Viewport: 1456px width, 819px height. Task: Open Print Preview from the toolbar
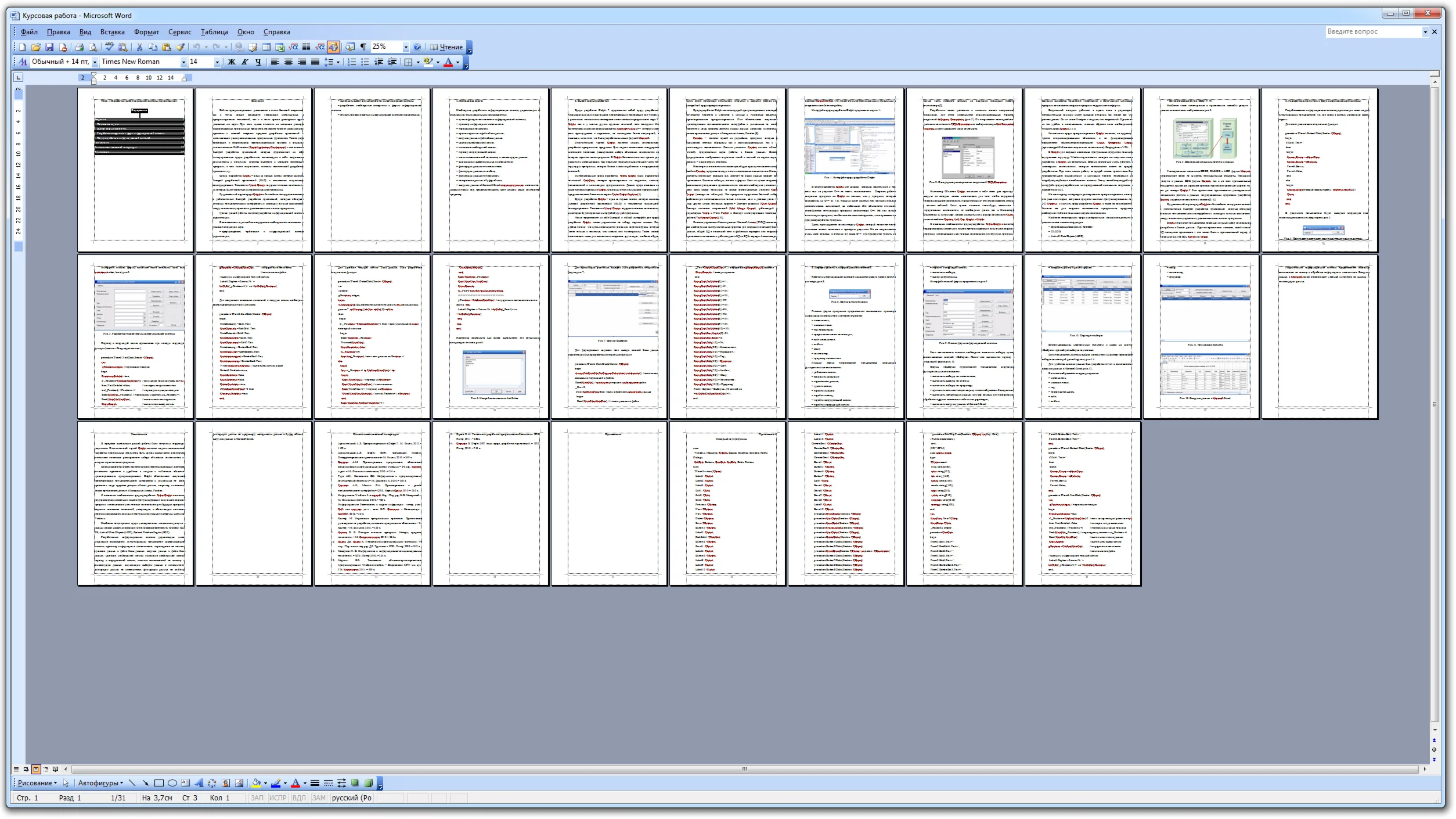(93, 47)
